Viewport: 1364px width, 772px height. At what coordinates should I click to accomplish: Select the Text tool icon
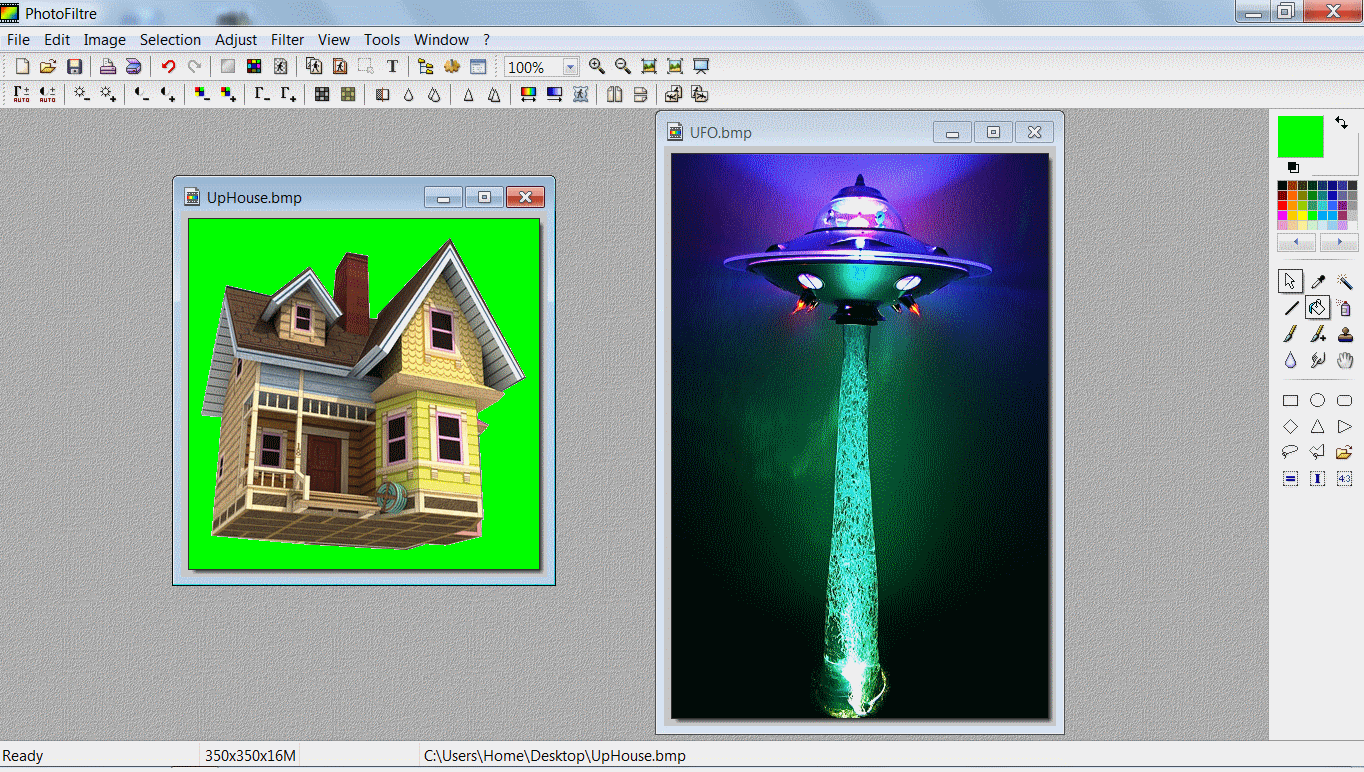pos(392,67)
